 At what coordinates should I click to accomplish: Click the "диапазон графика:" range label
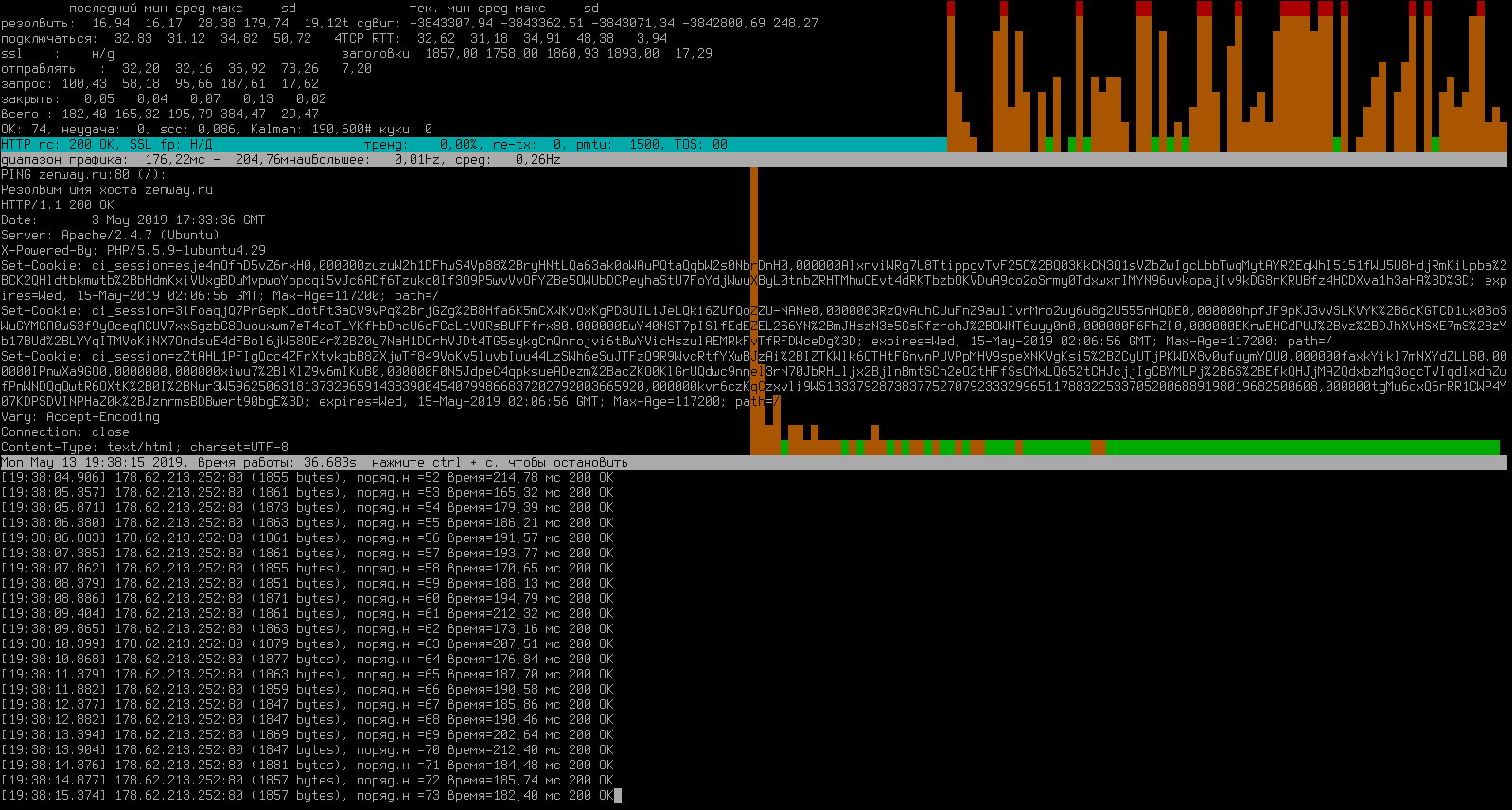coord(65,159)
